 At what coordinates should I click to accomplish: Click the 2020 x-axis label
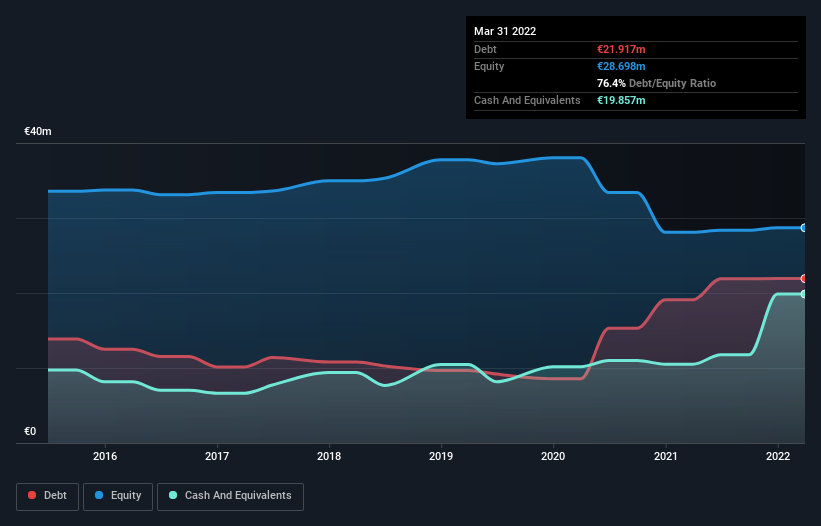click(x=553, y=457)
